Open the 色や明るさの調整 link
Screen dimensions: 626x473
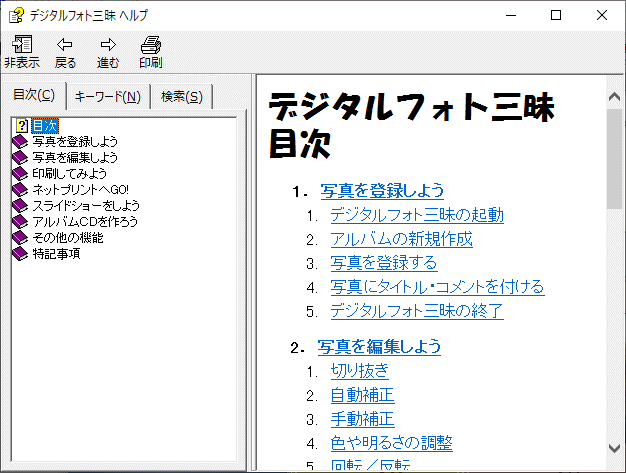pyautogui.click(x=391, y=442)
